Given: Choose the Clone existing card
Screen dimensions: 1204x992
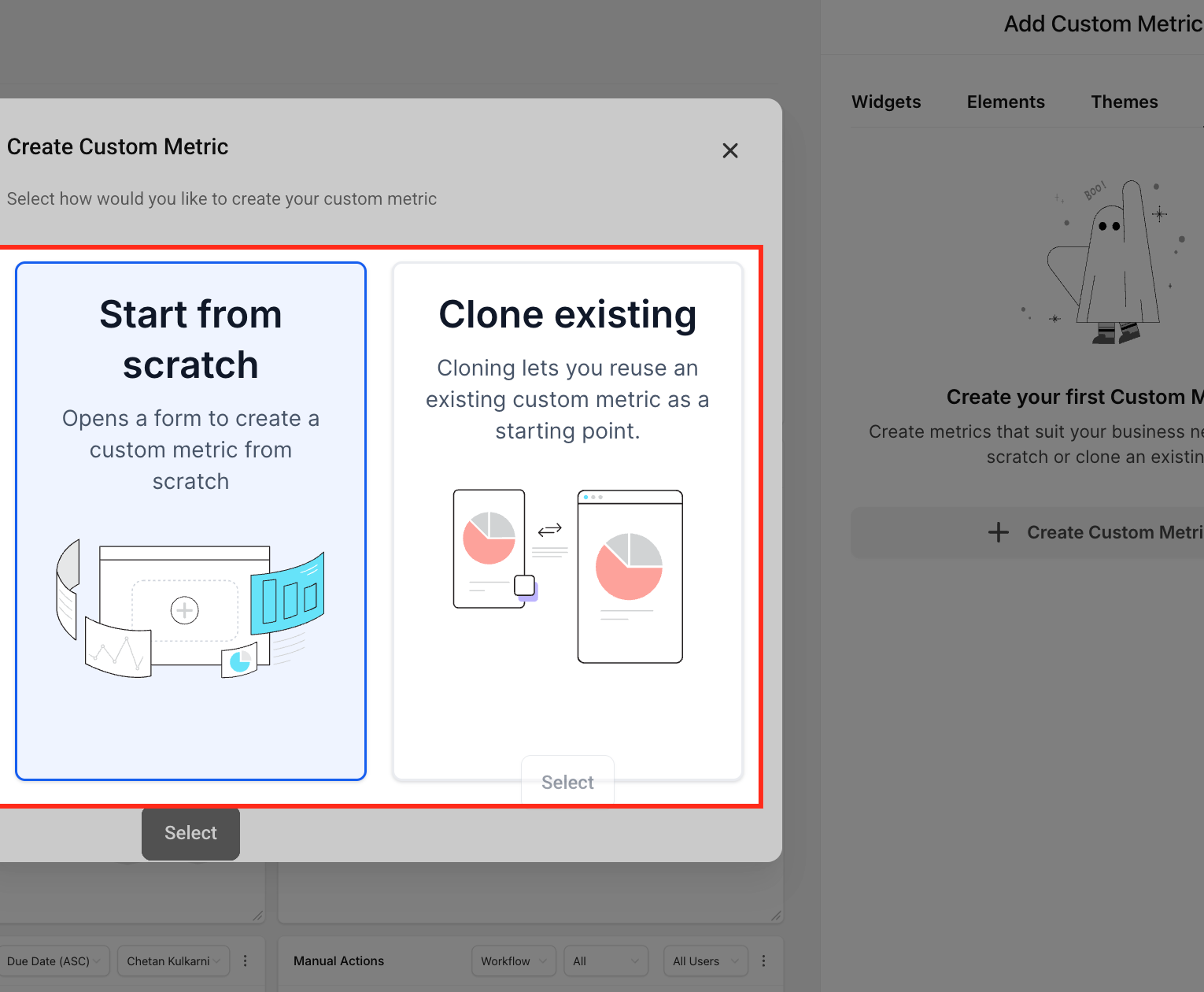Looking at the screenshot, I should click(x=567, y=521).
